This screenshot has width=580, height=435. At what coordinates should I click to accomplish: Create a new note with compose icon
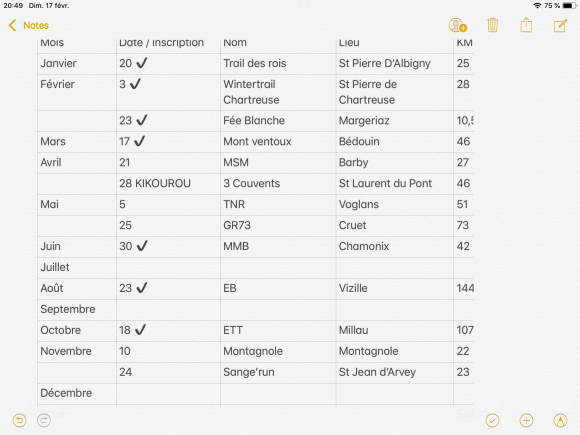pyautogui.click(x=560, y=26)
